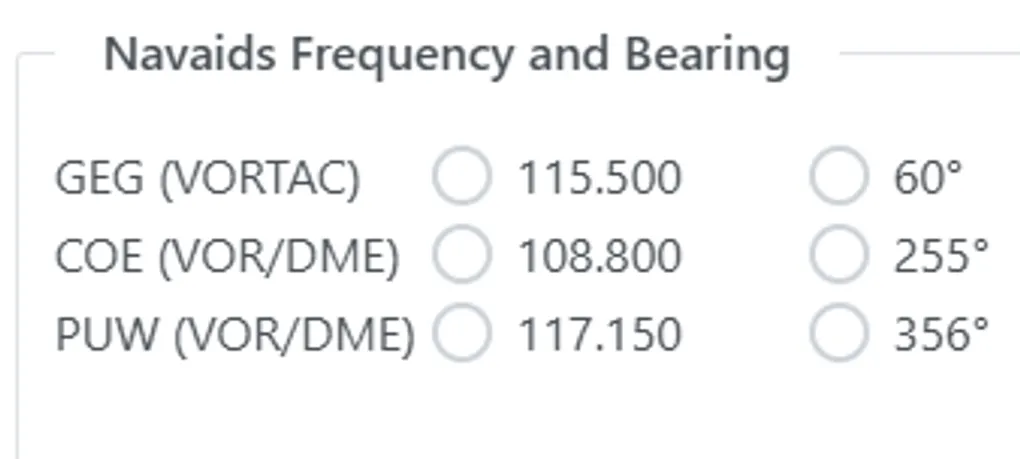The width and height of the screenshot is (1020, 459).
Task: Click (VOR/DME) text in the PUW row
Action: pos(293,335)
